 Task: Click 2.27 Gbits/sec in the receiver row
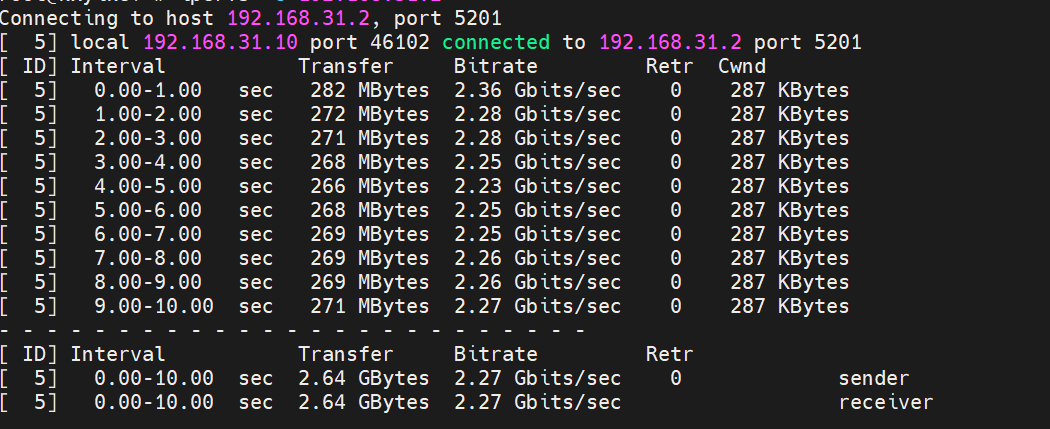[538, 403]
